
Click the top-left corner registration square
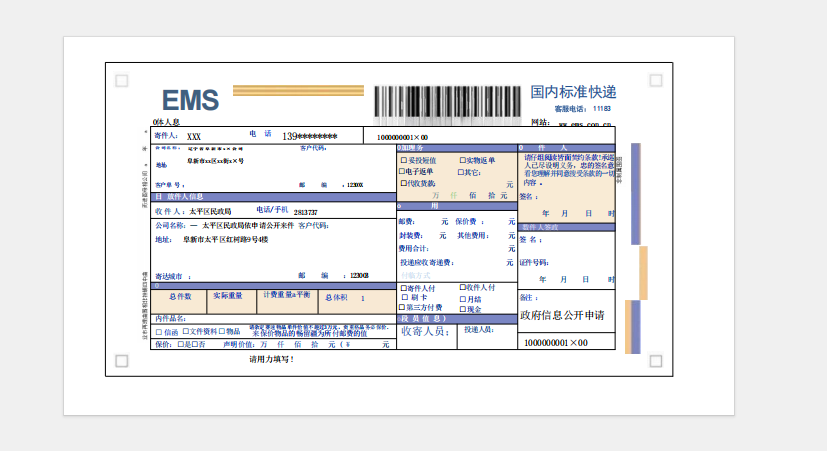(x=122, y=81)
